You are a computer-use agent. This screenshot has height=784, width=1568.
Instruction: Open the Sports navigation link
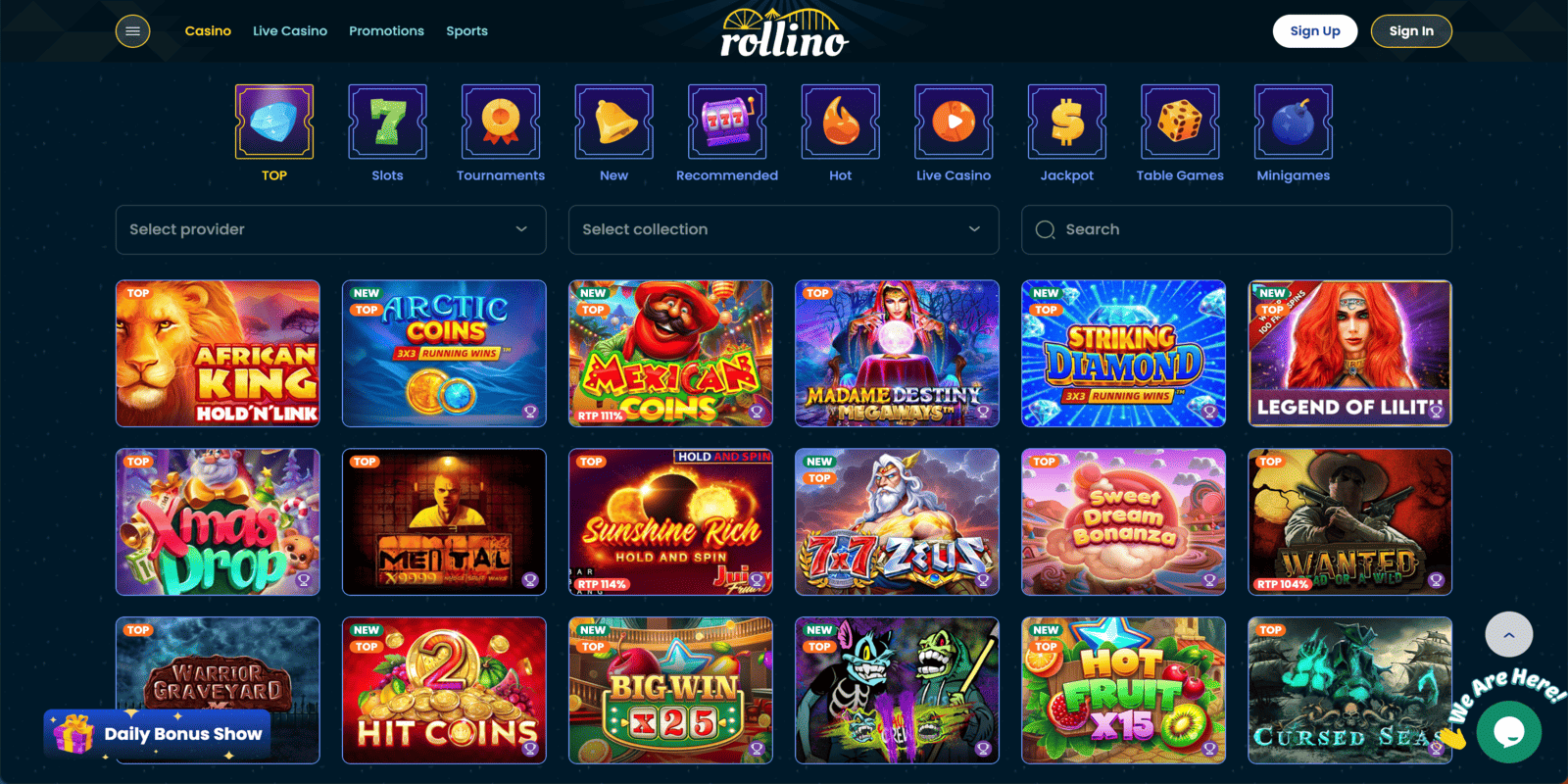(466, 31)
